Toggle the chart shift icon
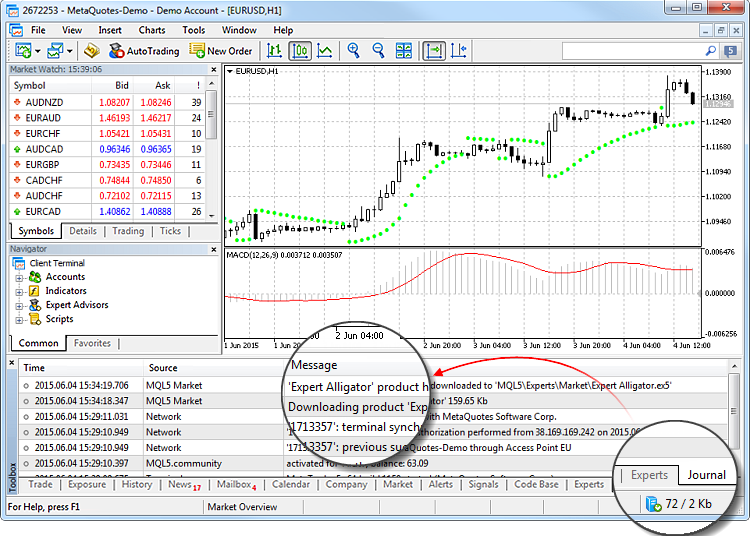 [459, 51]
